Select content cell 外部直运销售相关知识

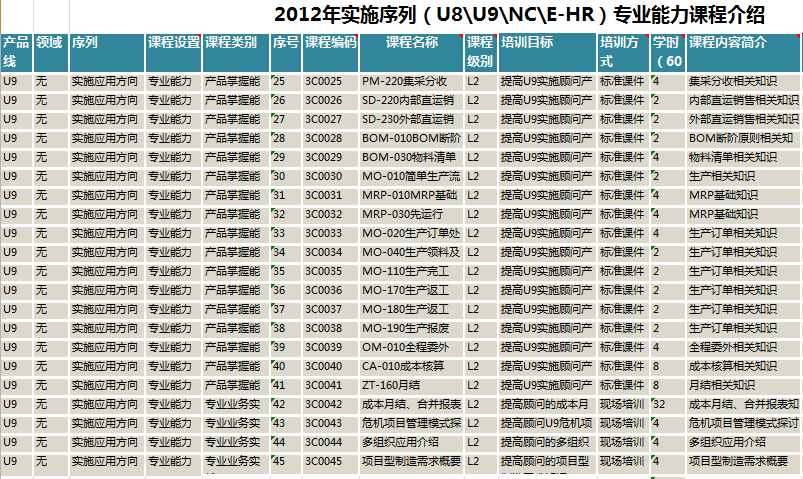(744, 119)
